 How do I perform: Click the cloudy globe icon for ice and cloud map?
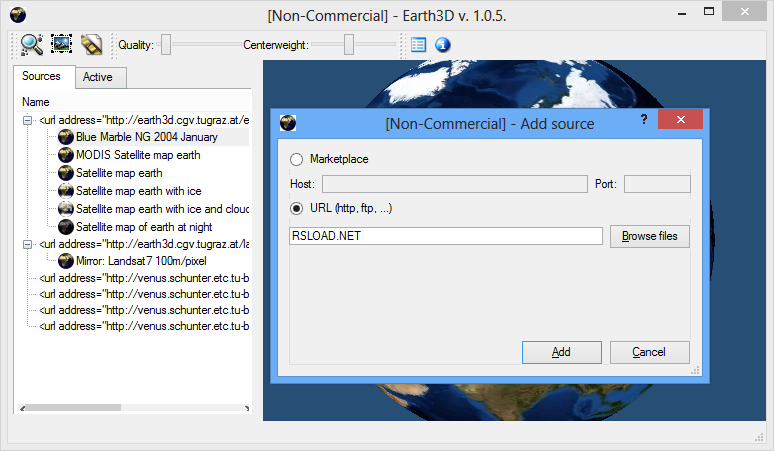point(66,209)
